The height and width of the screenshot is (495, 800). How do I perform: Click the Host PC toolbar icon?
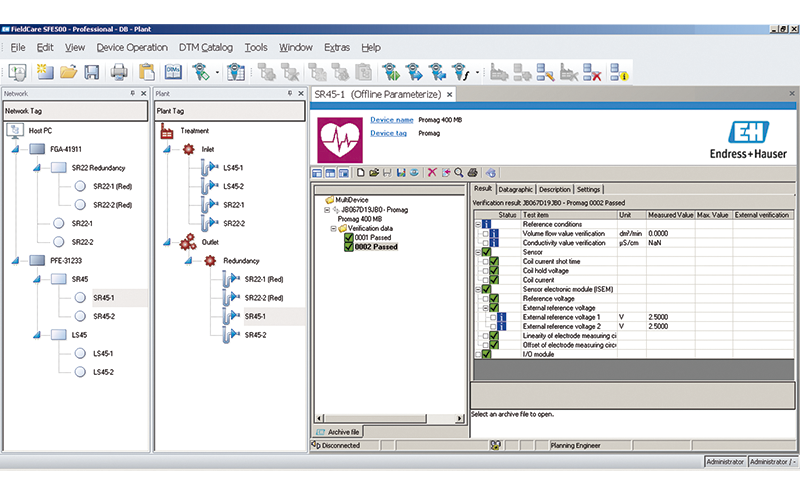[17, 72]
